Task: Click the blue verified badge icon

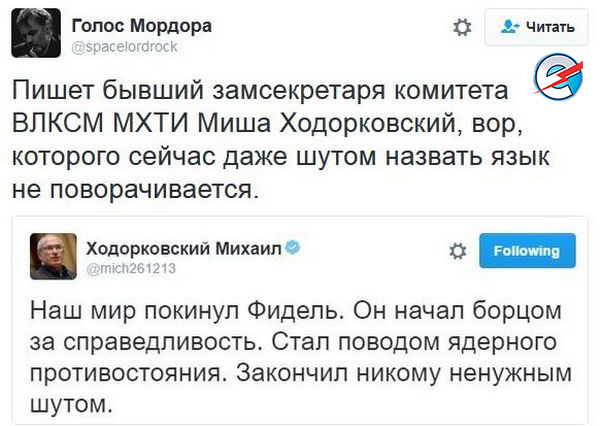Action: tap(295, 246)
